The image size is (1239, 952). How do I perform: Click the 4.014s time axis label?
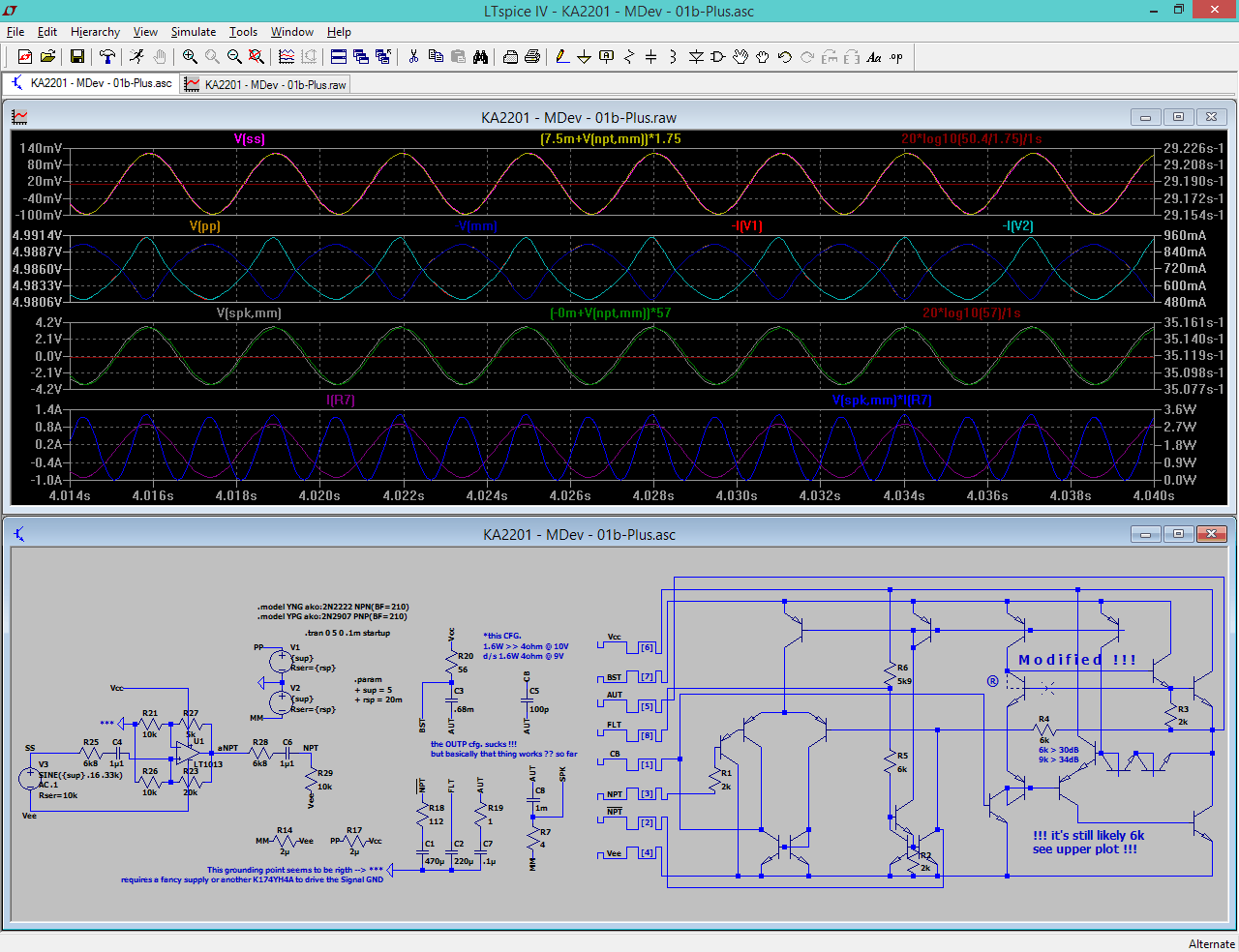click(x=70, y=495)
